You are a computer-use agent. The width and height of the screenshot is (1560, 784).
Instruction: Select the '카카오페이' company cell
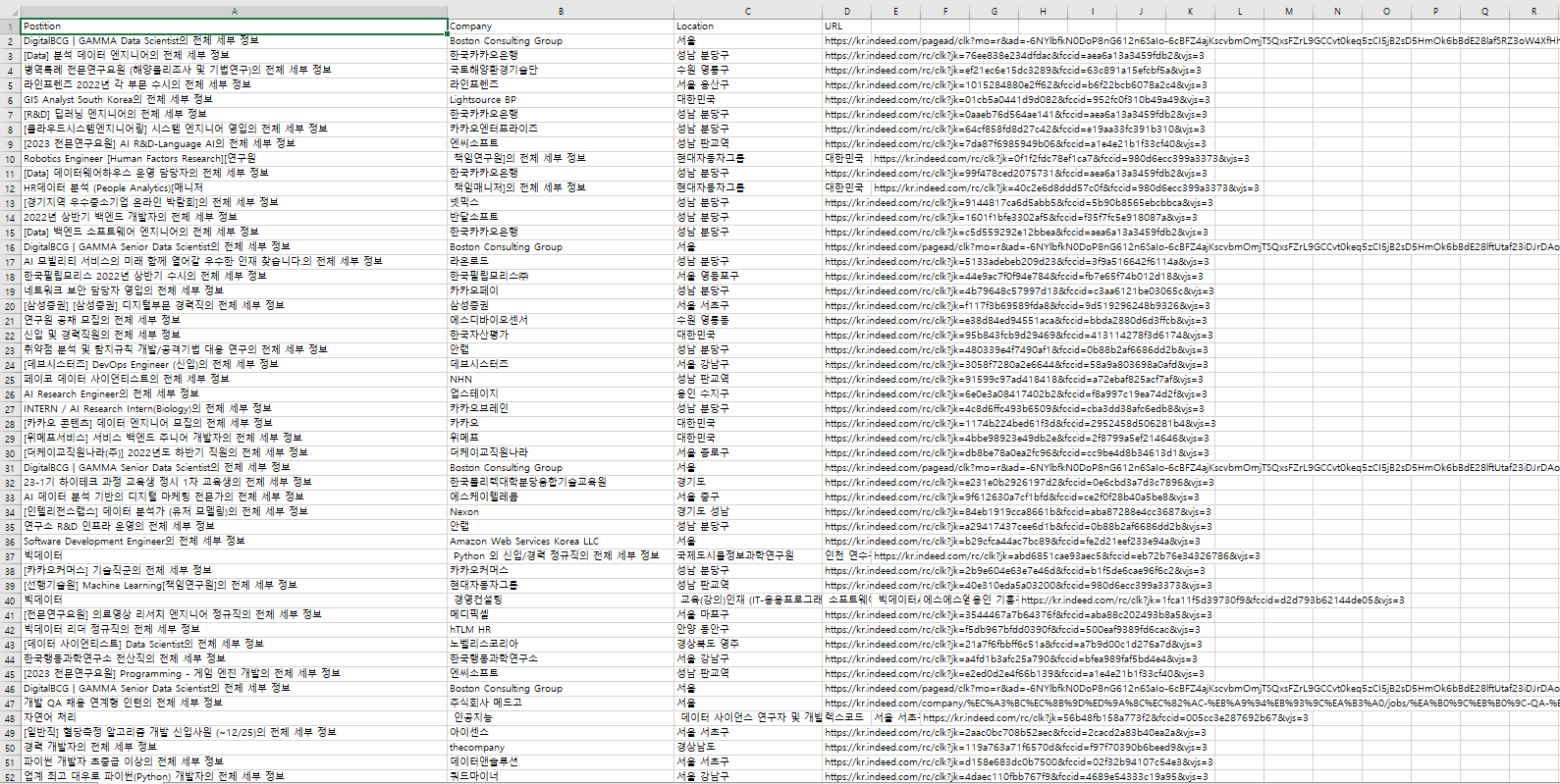coord(561,291)
